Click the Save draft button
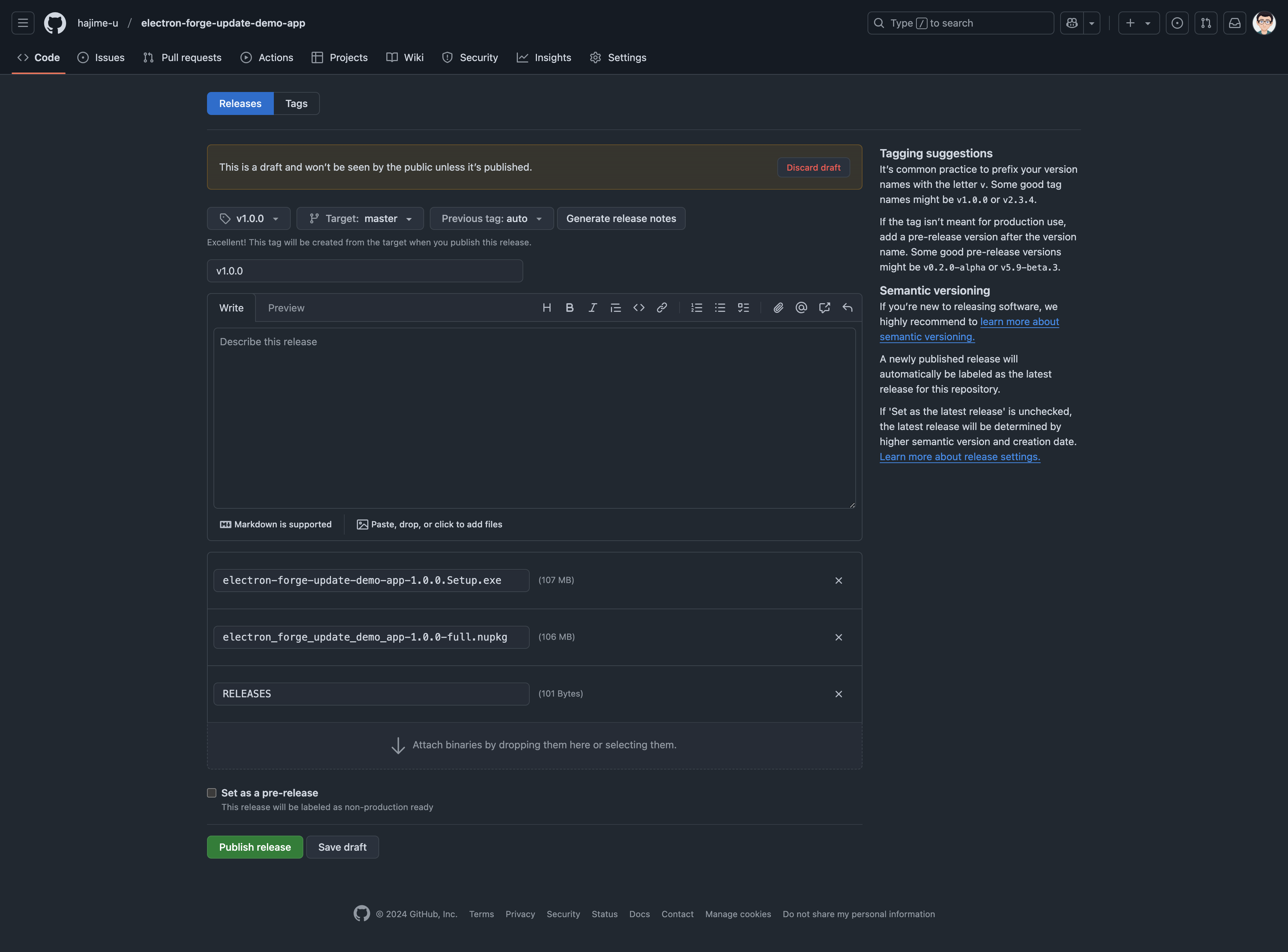 [342, 847]
